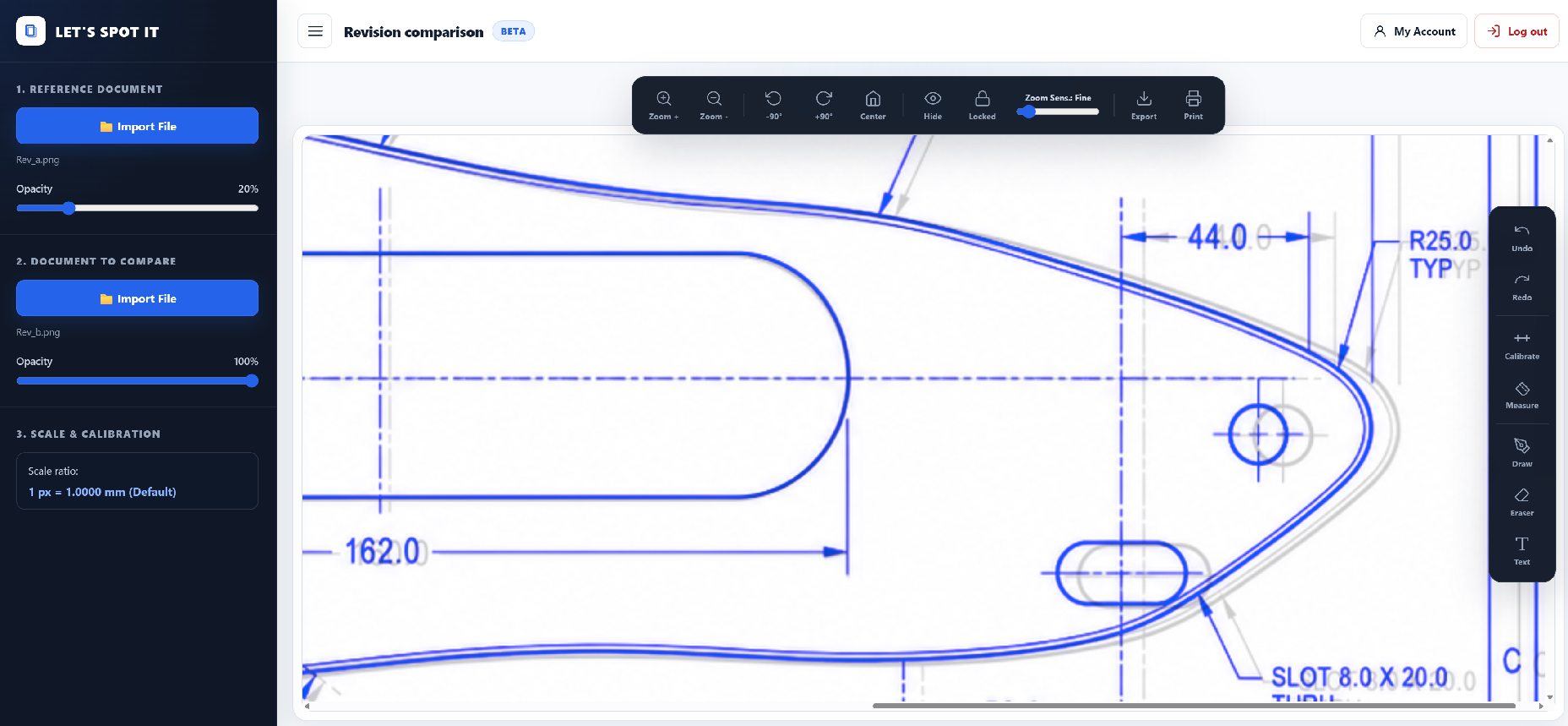Screen dimensions: 1568x726
Task: Click the Redo tool
Action: 1522,286
